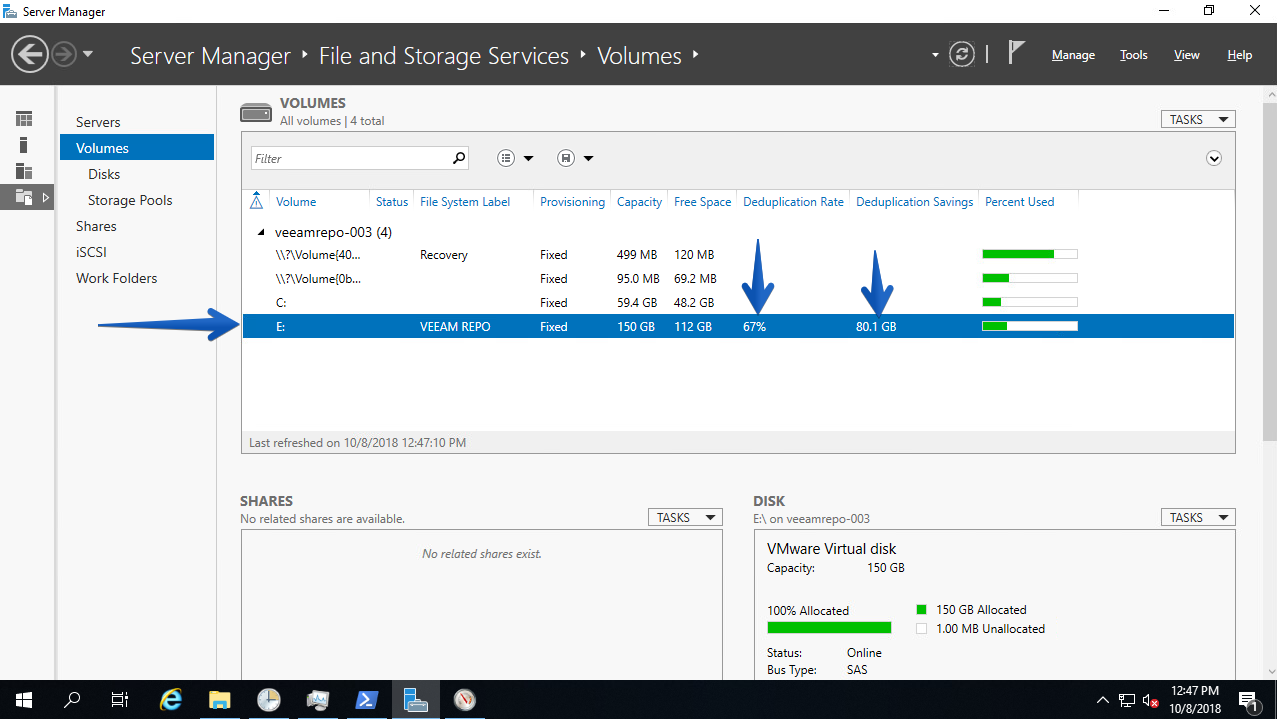The width and height of the screenshot is (1277, 719).
Task: Select the Recovery volume row
Action: click(x=738, y=255)
